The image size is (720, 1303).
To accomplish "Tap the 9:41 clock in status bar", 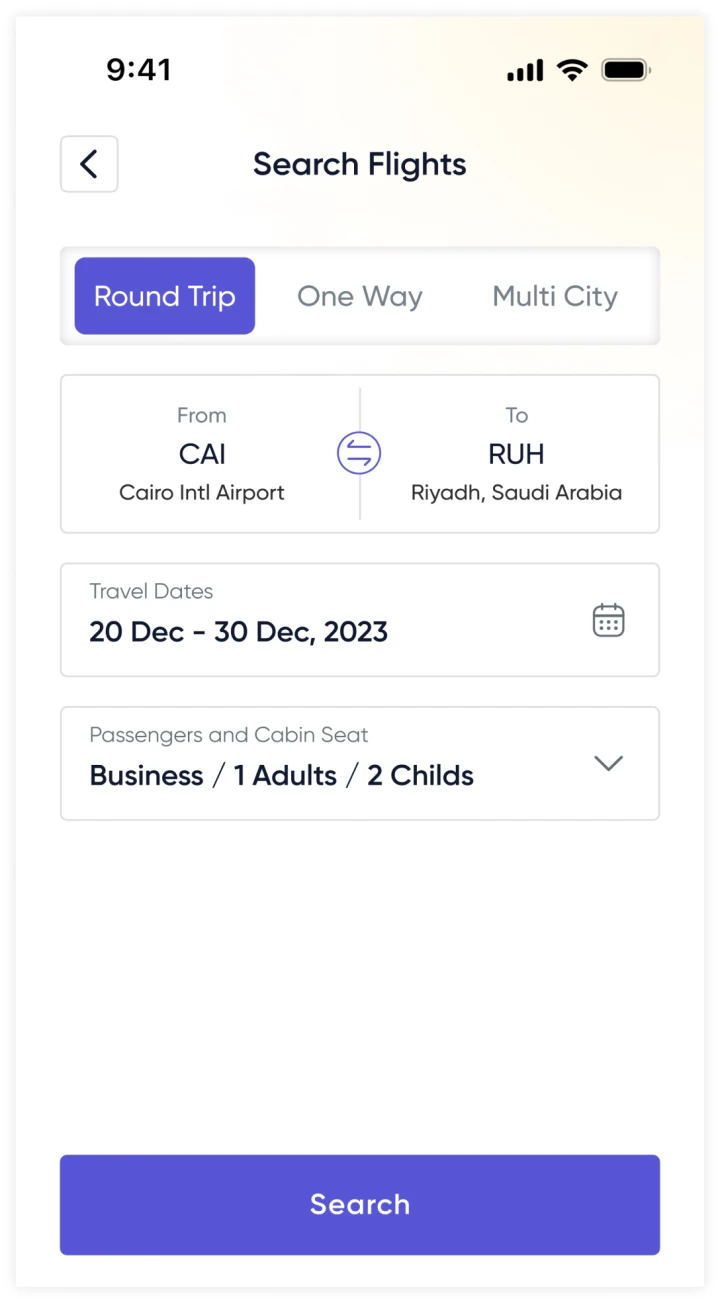I will (x=139, y=70).
